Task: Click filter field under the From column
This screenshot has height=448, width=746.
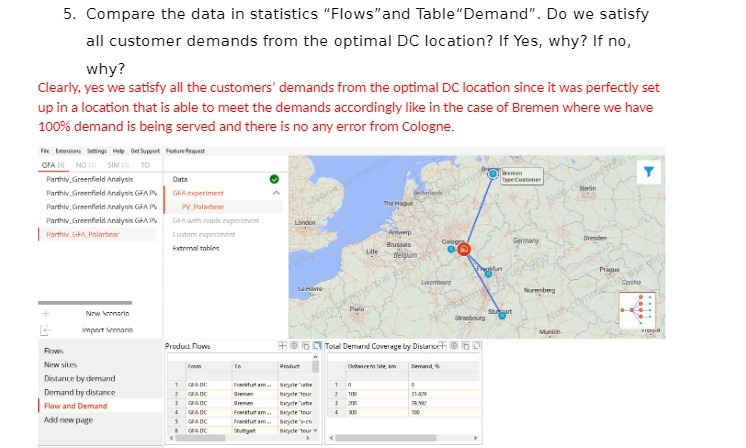Action: (208, 376)
